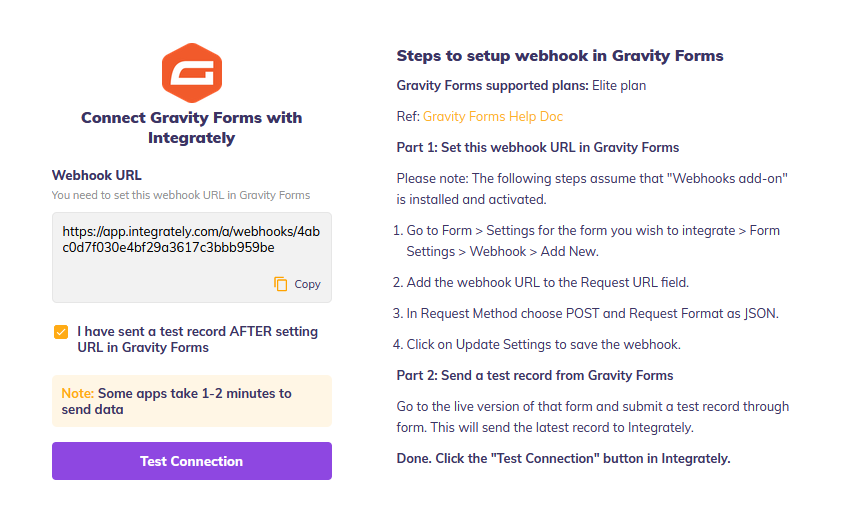Click the copy icon beside the webhook URL

(x=281, y=284)
